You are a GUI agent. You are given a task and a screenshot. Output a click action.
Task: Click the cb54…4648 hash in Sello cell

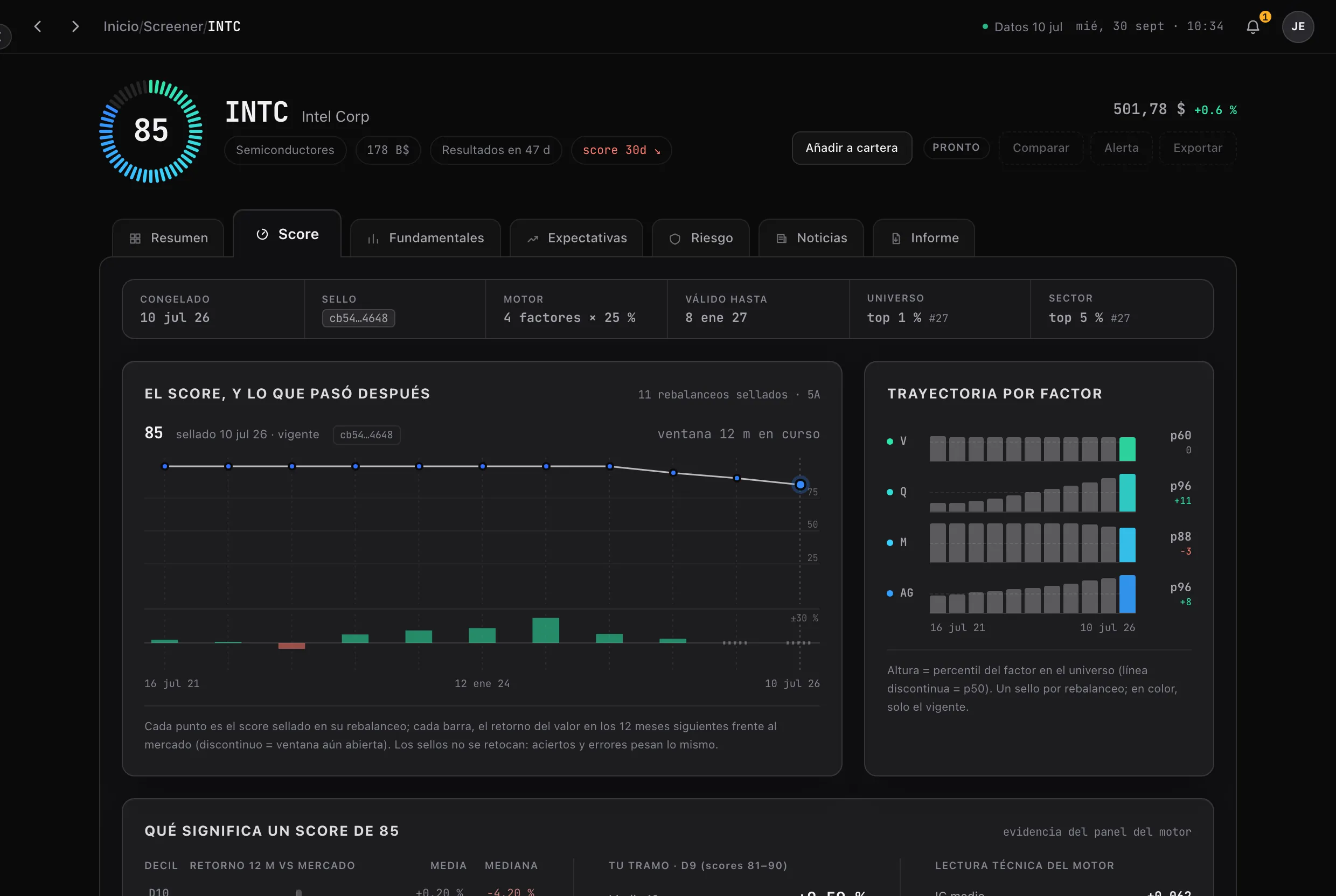click(x=358, y=318)
